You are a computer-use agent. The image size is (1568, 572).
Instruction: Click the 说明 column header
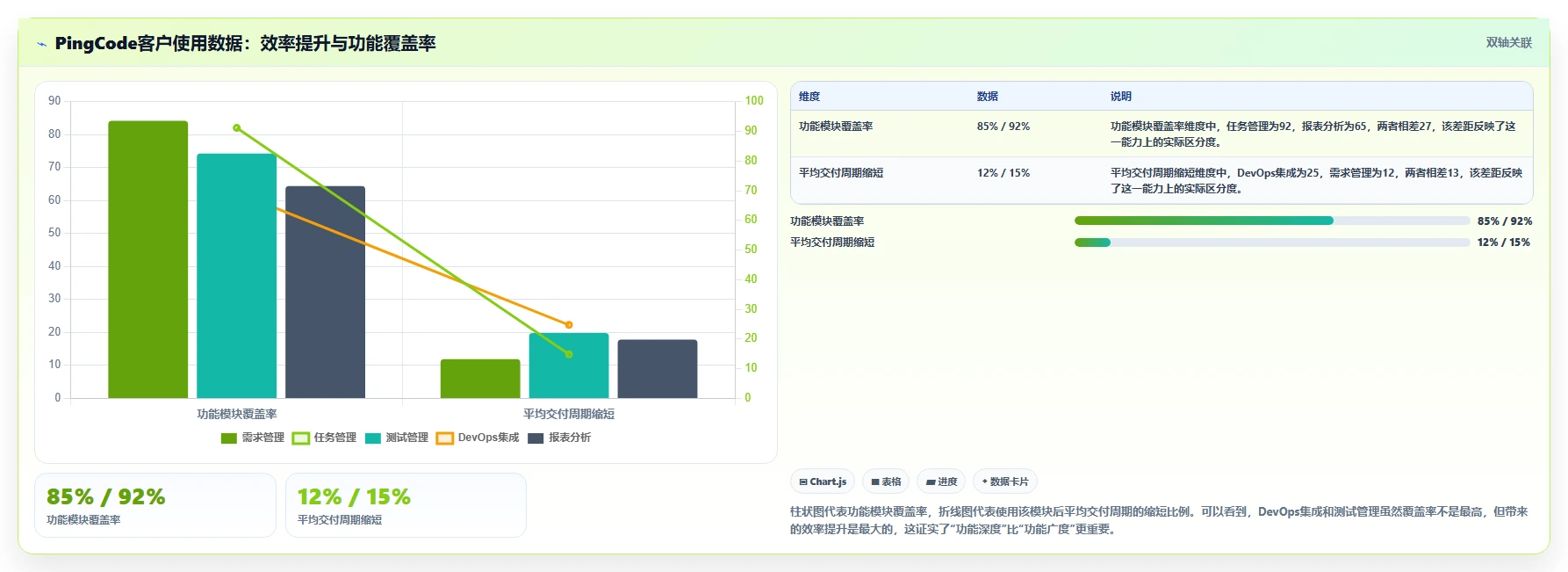[1121, 97]
